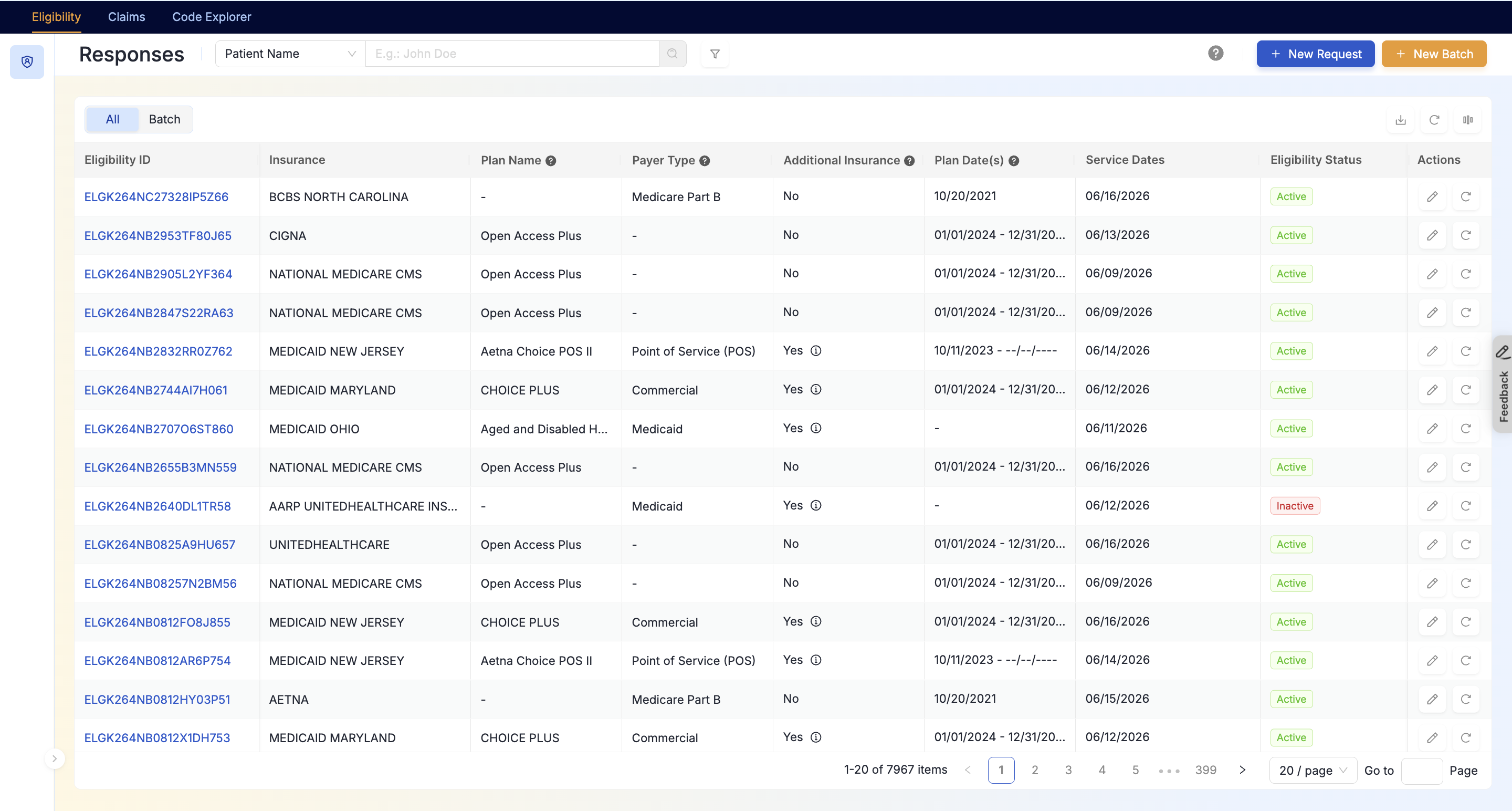Refresh the table with toolbar refresh icon
Viewport: 1512px width, 811px height.
[x=1434, y=120]
